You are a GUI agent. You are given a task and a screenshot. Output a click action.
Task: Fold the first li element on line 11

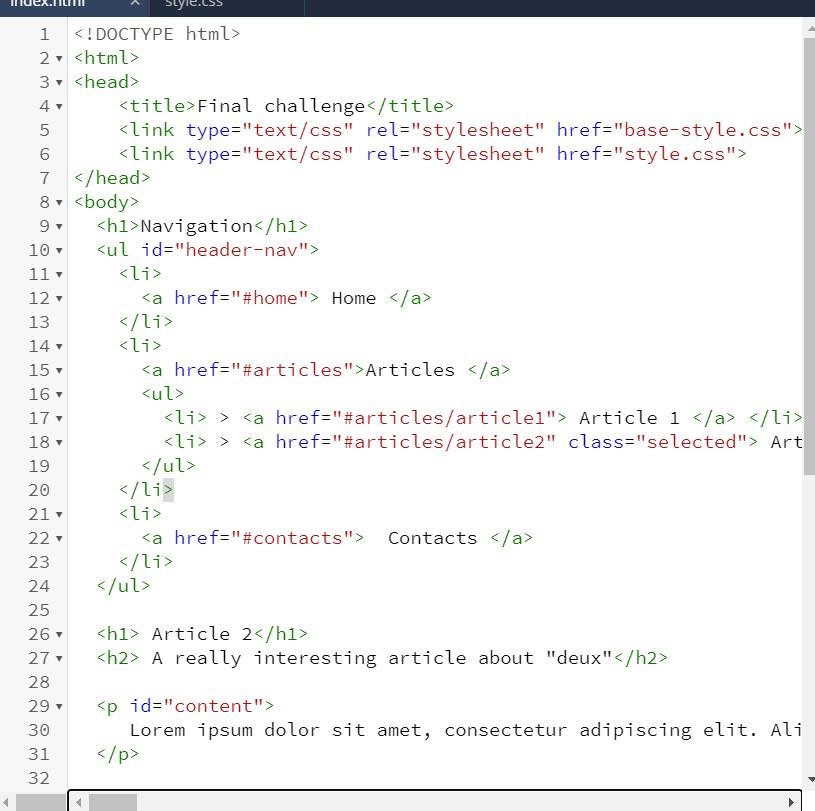tap(58, 273)
